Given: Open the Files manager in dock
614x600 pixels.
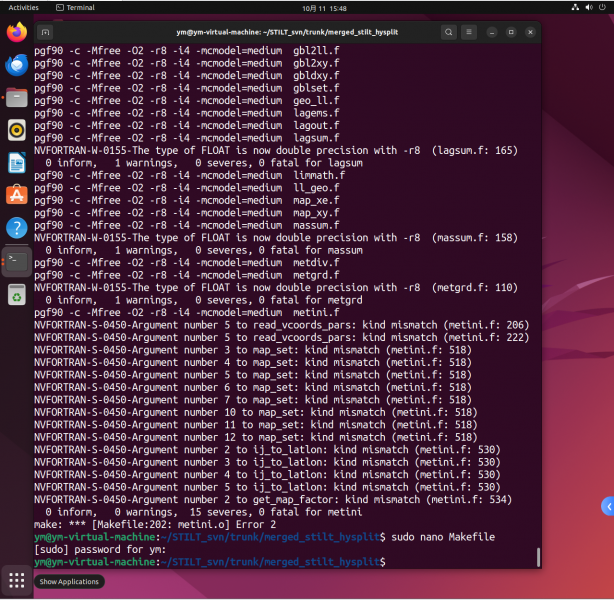Looking at the screenshot, I should [16, 97].
